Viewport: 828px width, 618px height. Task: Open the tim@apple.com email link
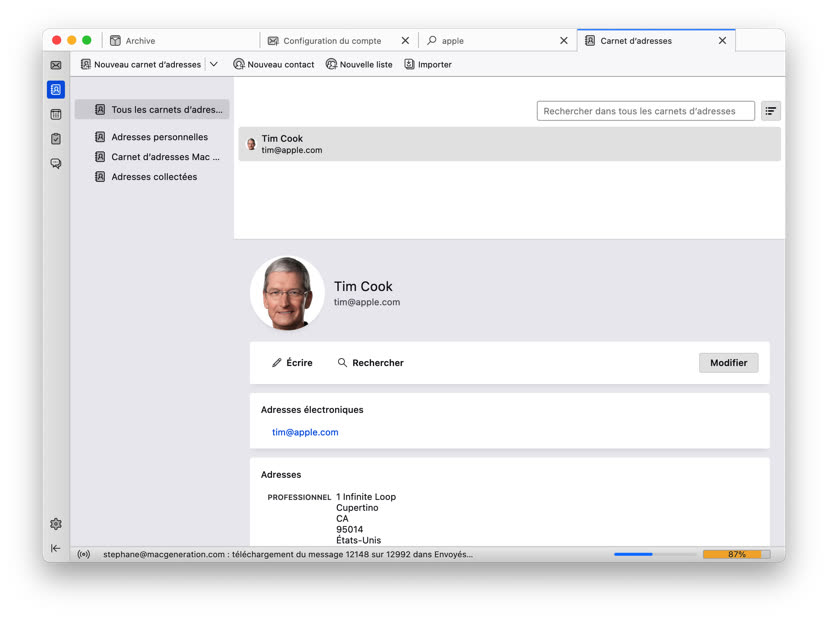pos(305,432)
